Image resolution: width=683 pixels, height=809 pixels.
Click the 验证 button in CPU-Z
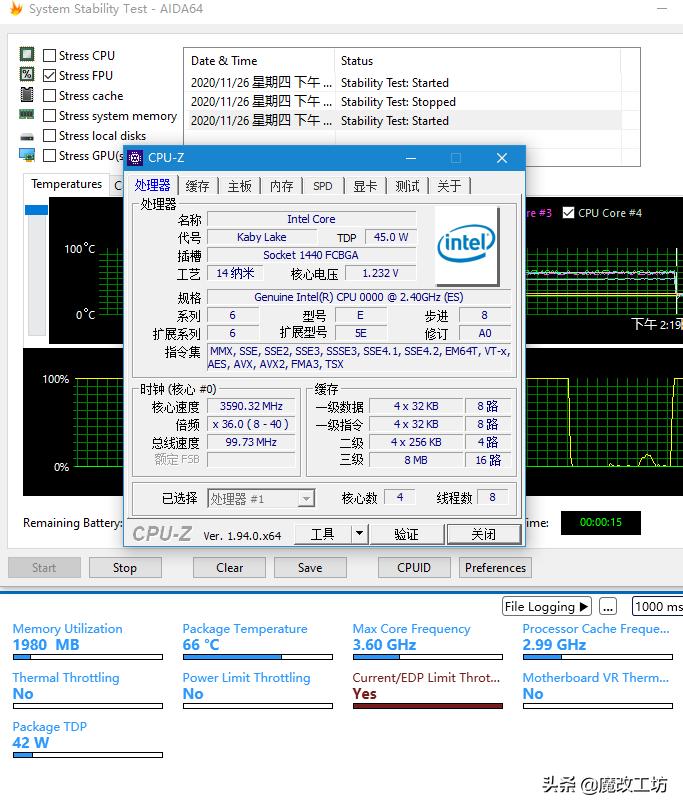click(406, 534)
